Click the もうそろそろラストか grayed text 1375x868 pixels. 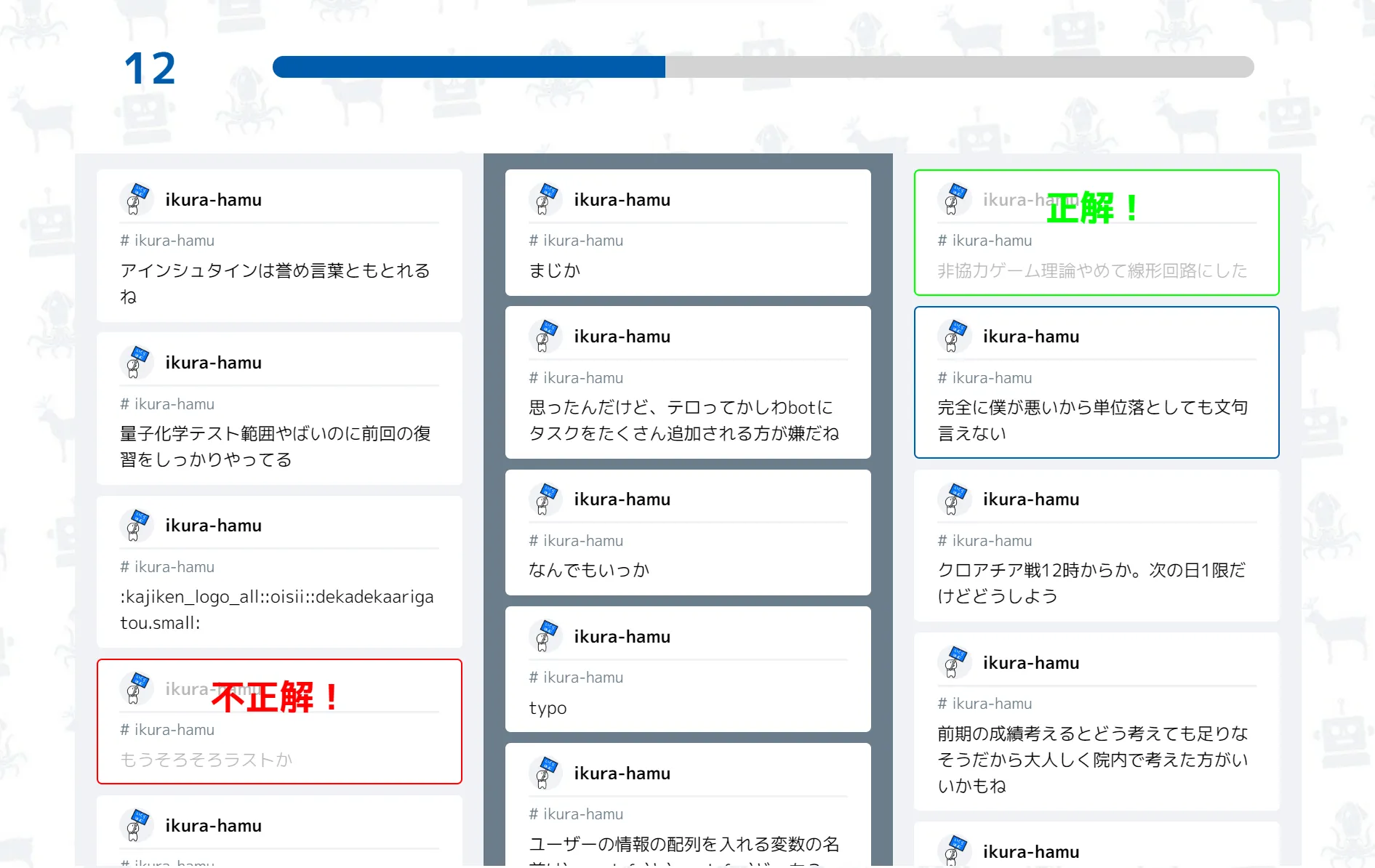point(206,759)
